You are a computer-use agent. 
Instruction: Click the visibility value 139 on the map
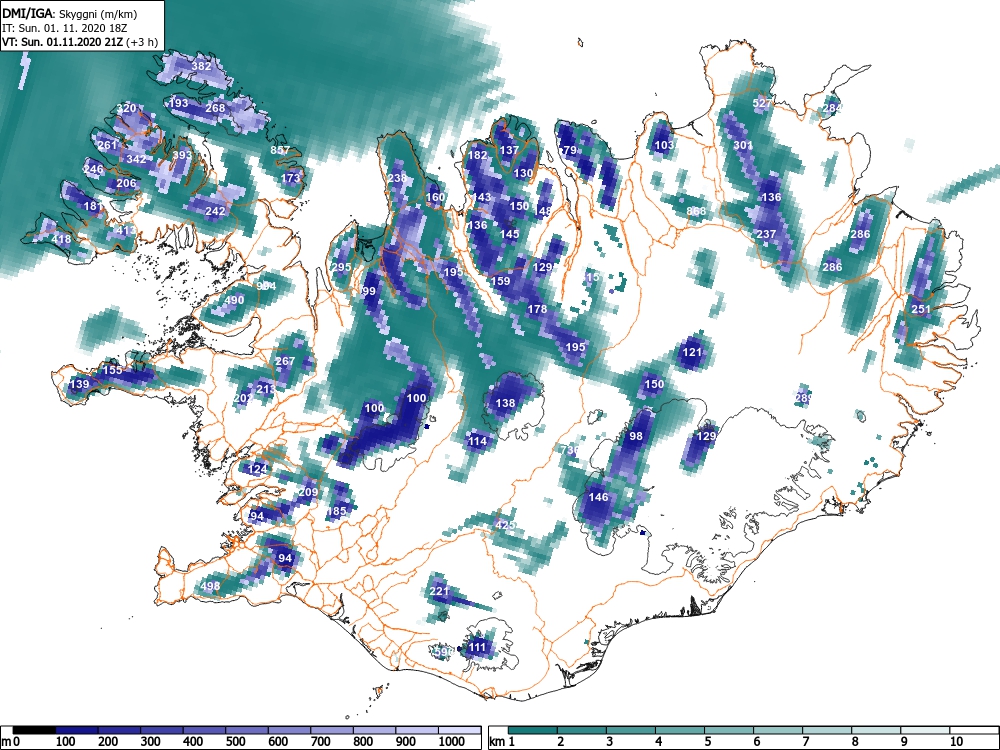click(80, 385)
